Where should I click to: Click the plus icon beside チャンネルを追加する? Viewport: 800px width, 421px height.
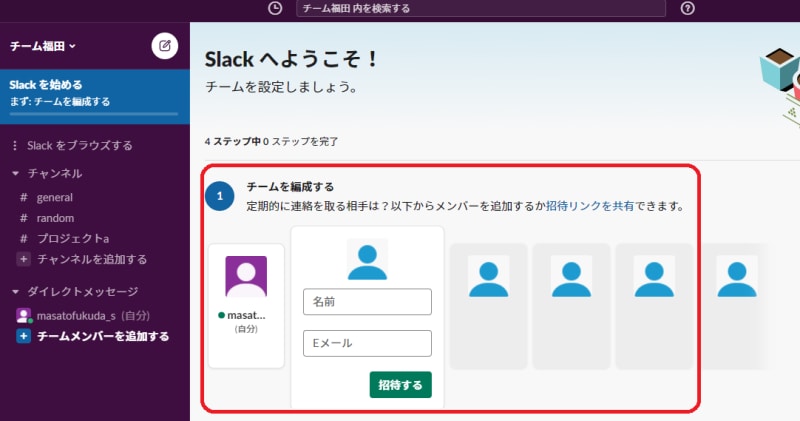click(x=23, y=260)
